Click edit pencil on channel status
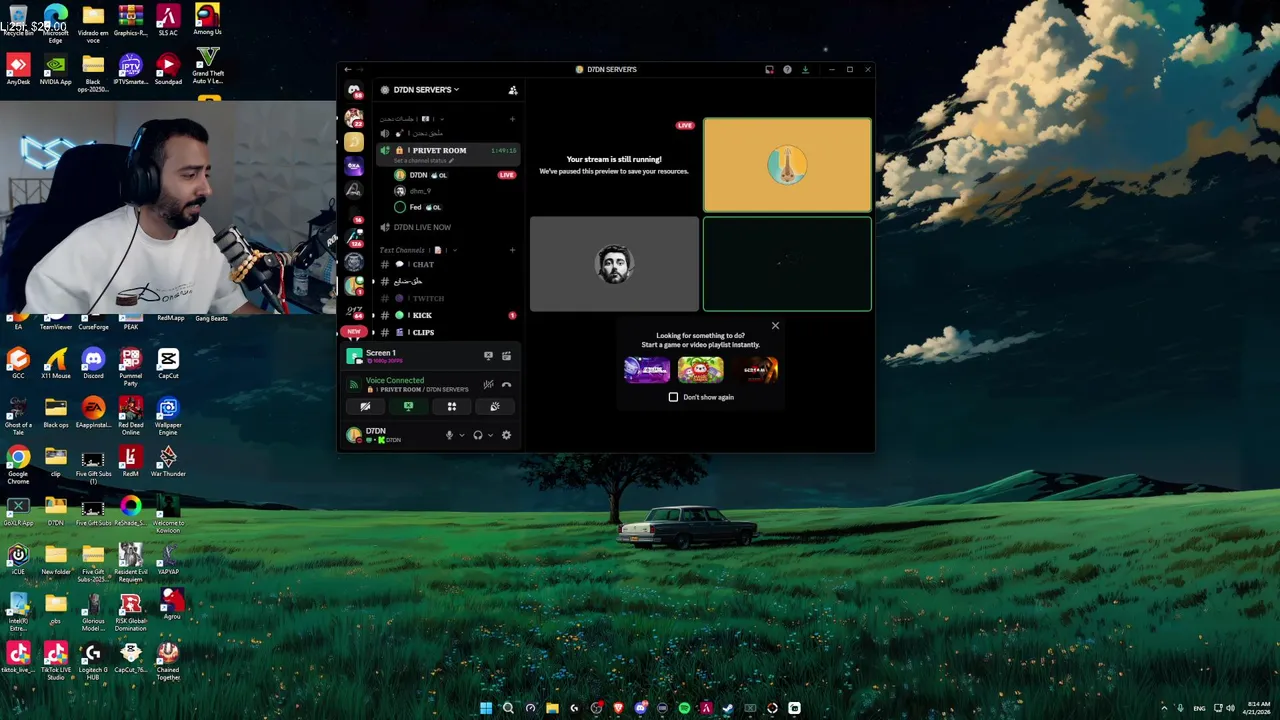This screenshot has height=720, width=1280. click(451, 160)
